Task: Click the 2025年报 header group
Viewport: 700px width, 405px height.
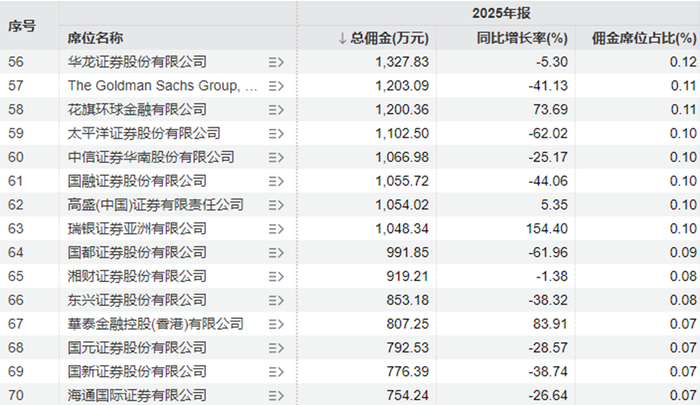Action: click(498, 13)
